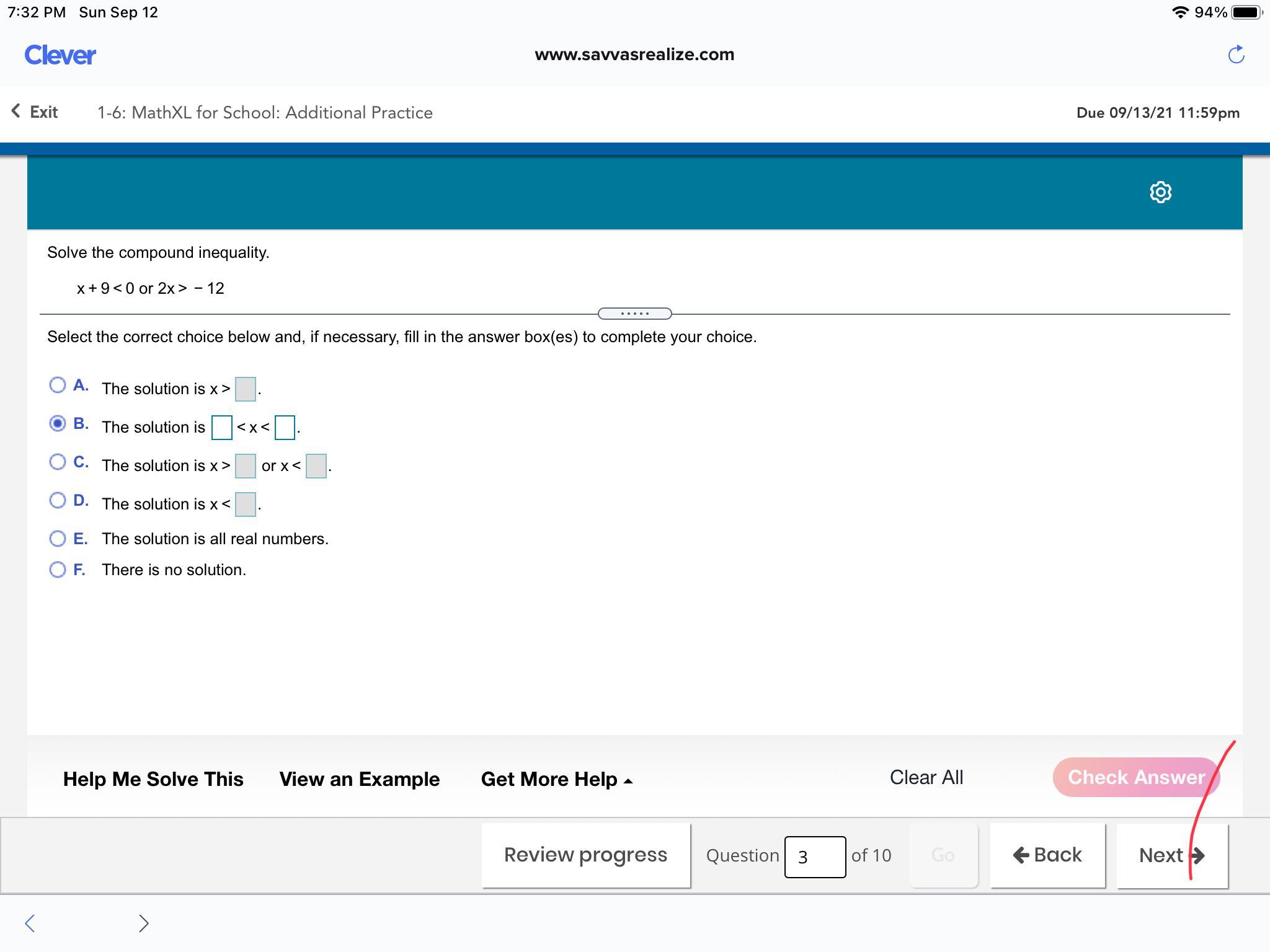1270x952 pixels.
Task: Open the Clever logo home
Action: pos(60,55)
